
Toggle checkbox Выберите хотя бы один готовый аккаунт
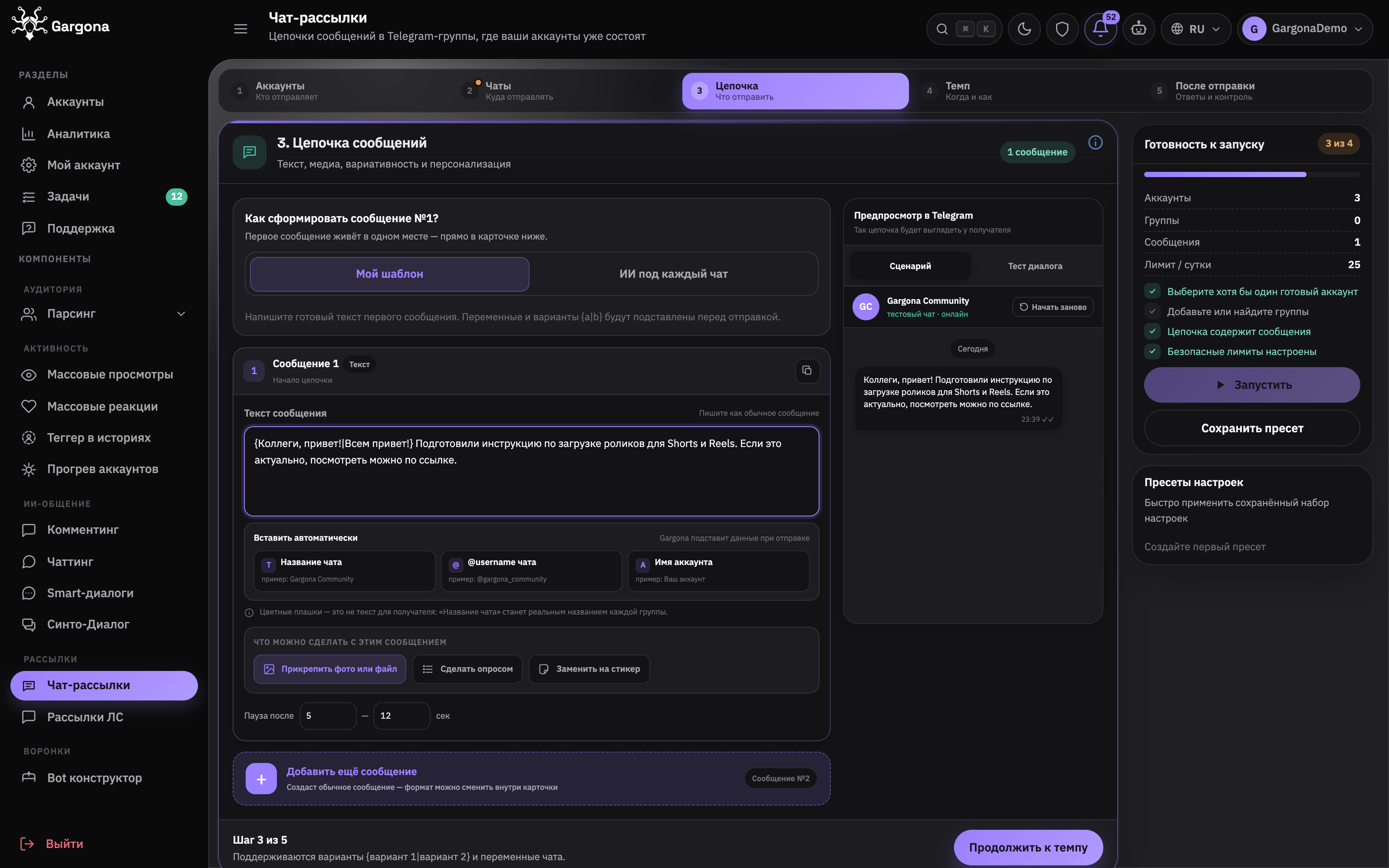[x=1152, y=292]
